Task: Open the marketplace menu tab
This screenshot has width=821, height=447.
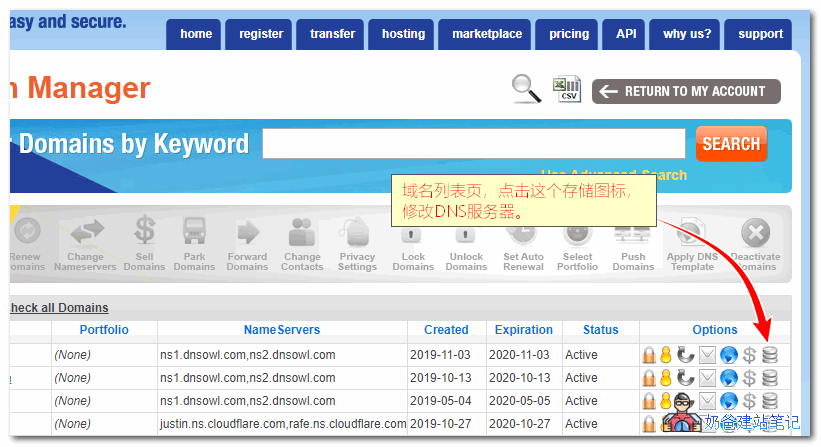Action: click(x=487, y=34)
